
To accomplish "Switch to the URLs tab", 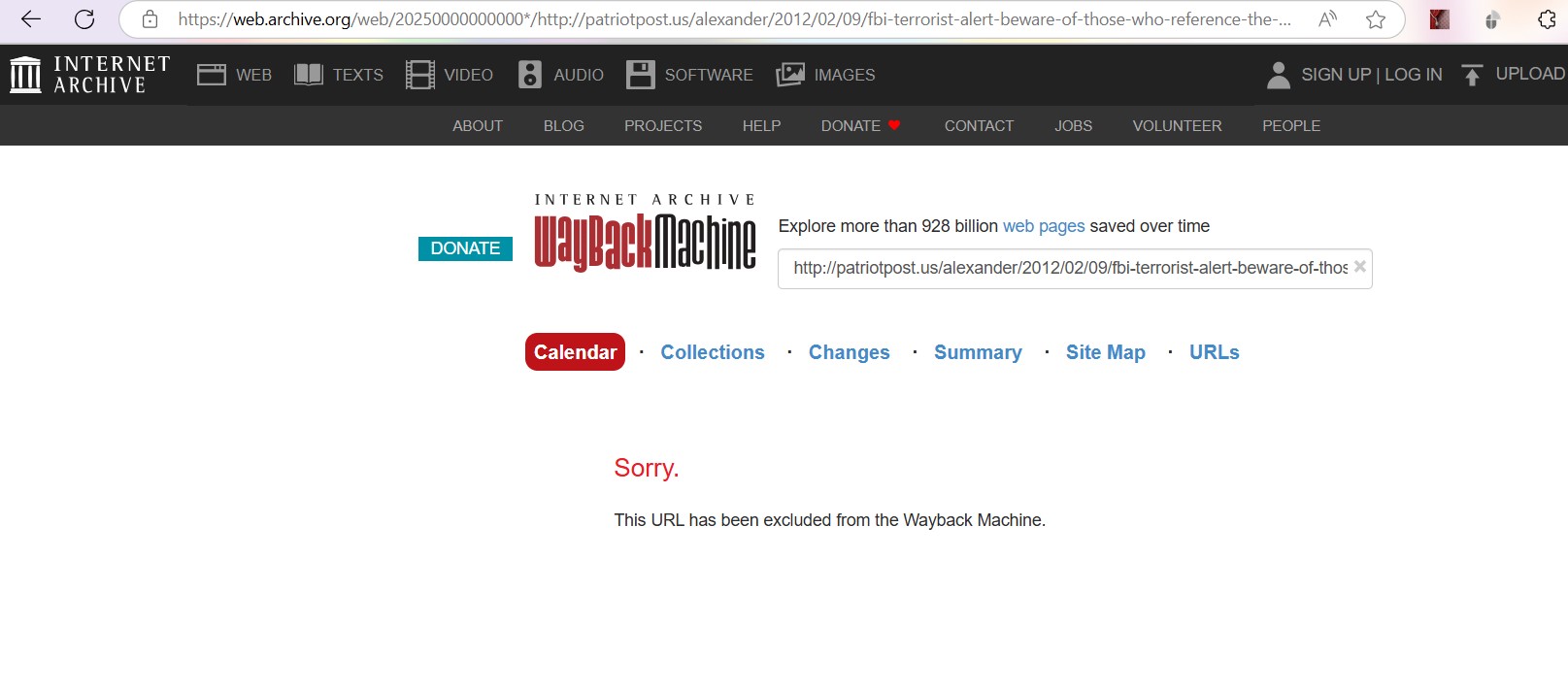I will click(x=1215, y=352).
